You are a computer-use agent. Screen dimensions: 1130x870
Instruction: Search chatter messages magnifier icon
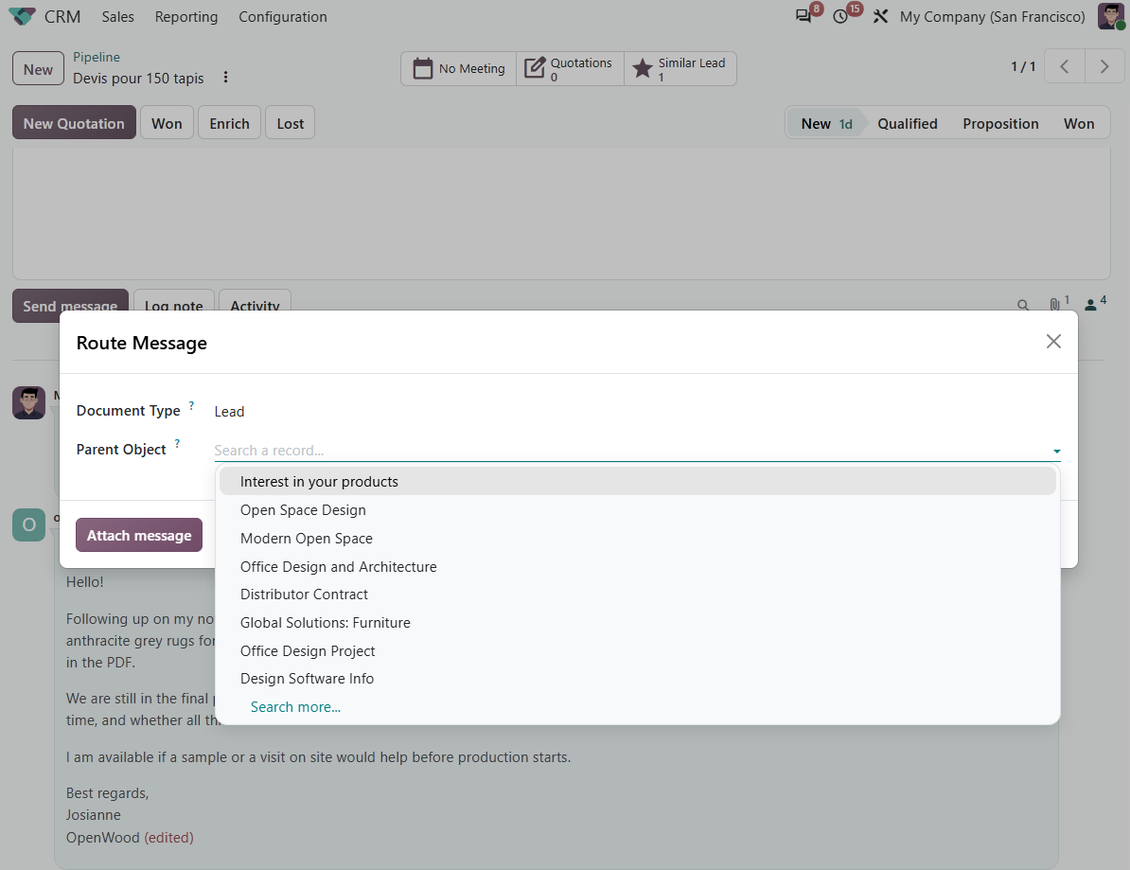tap(1023, 305)
